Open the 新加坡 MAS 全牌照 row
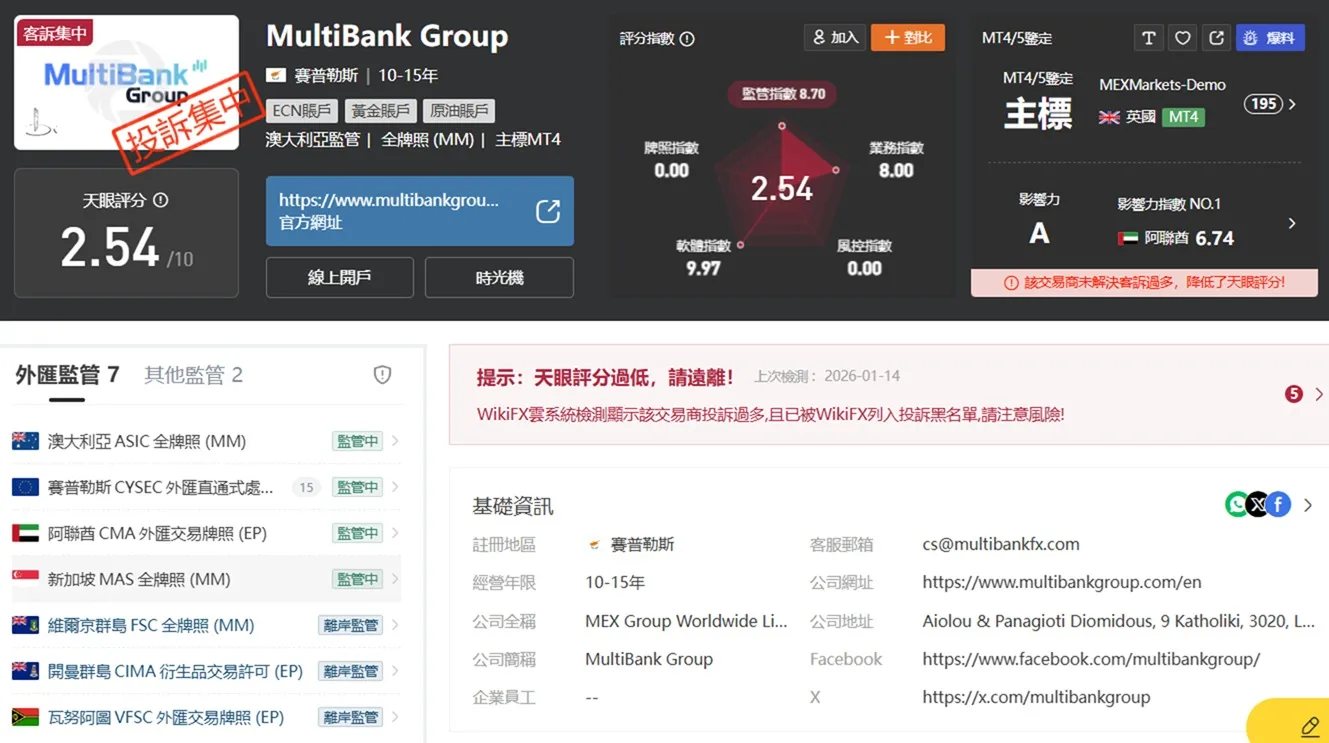This screenshot has width=1329, height=743. tap(206, 579)
